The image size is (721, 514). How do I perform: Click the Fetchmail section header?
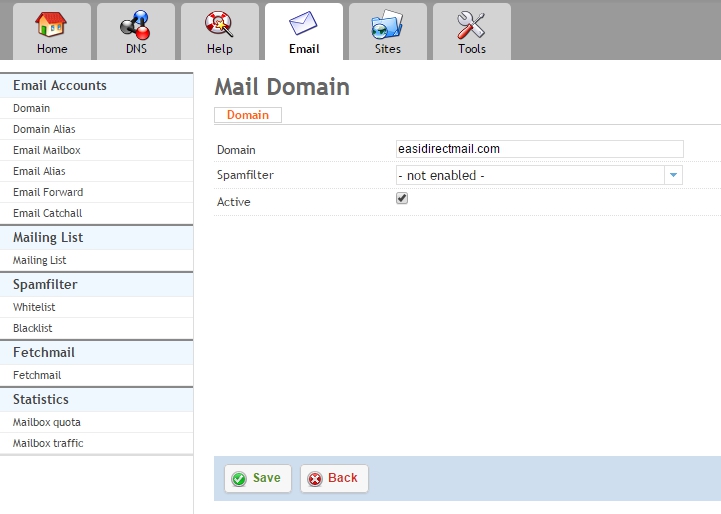(44, 353)
